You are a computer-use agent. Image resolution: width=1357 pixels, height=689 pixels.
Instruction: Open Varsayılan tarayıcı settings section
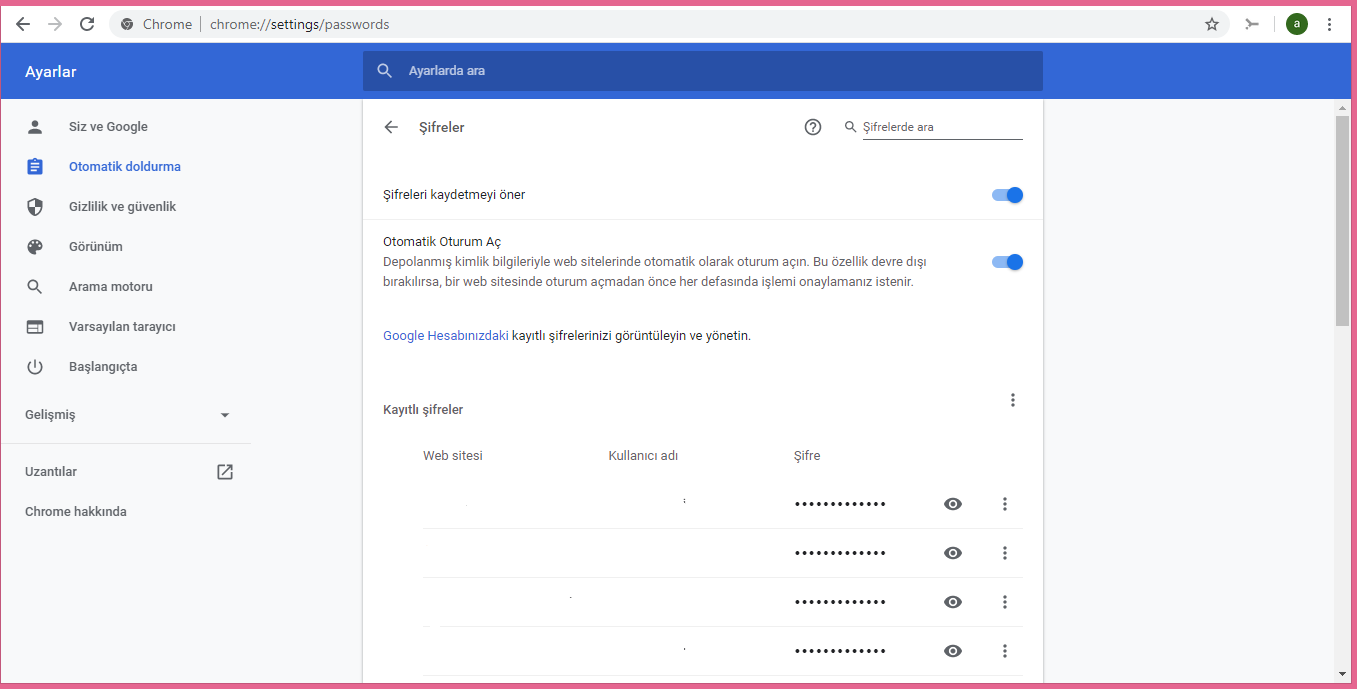pos(35,326)
